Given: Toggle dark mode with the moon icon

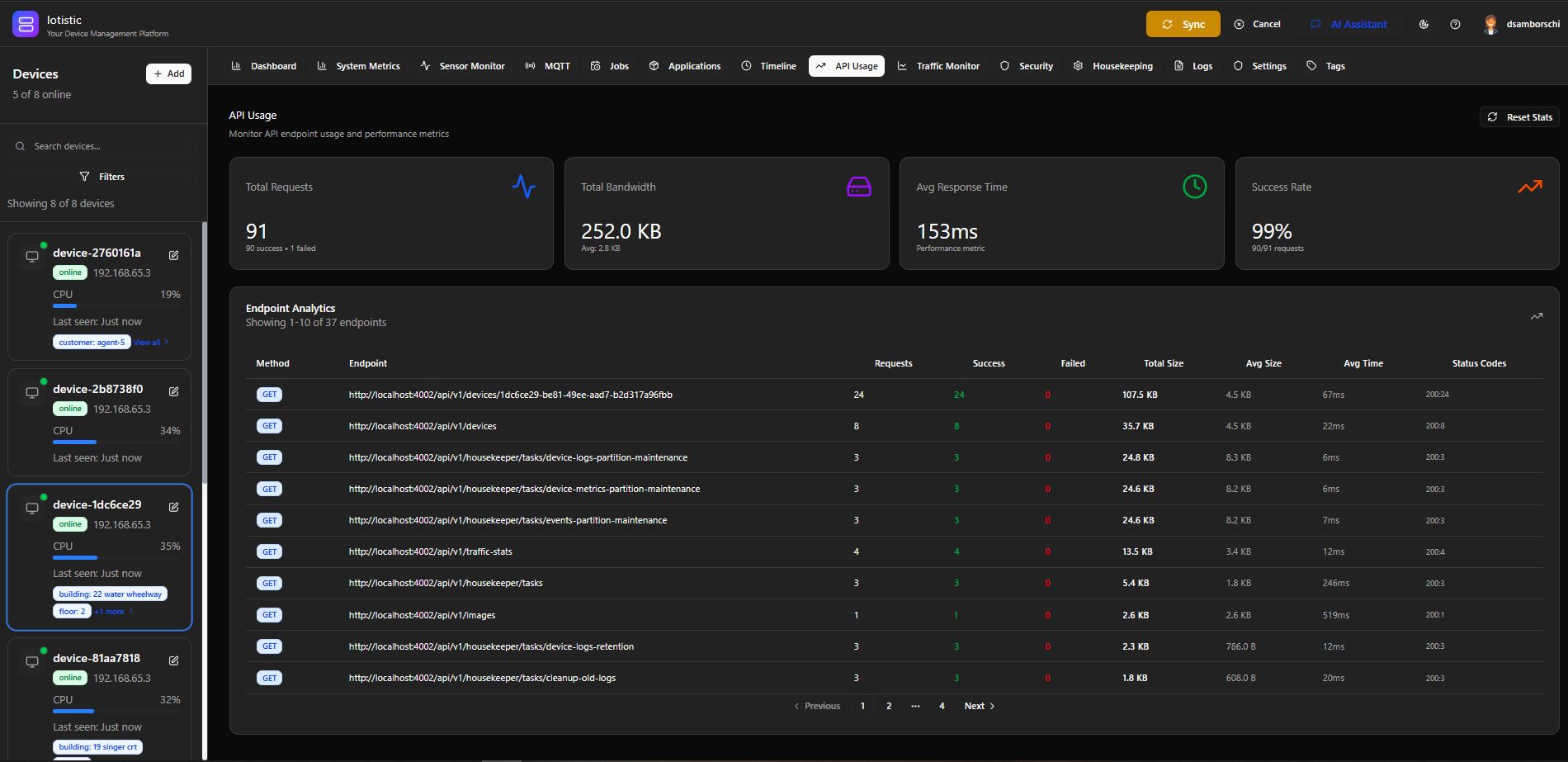Looking at the screenshot, I should point(1423,24).
